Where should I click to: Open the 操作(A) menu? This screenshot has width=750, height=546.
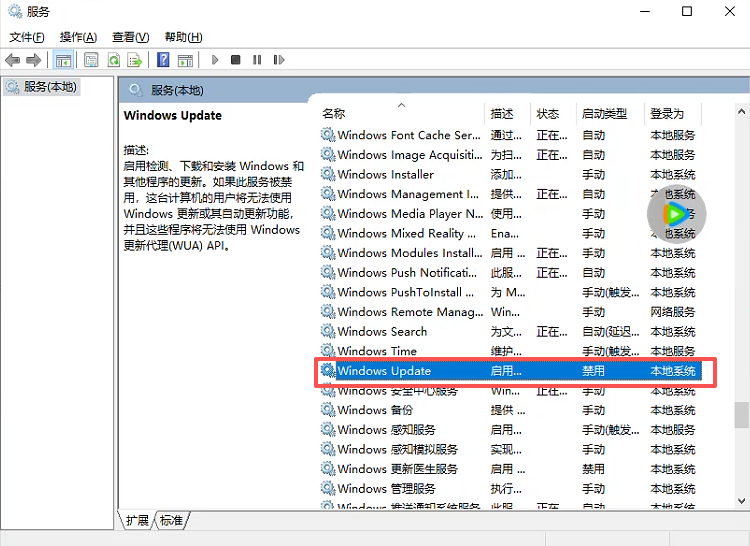click(78, 37)
